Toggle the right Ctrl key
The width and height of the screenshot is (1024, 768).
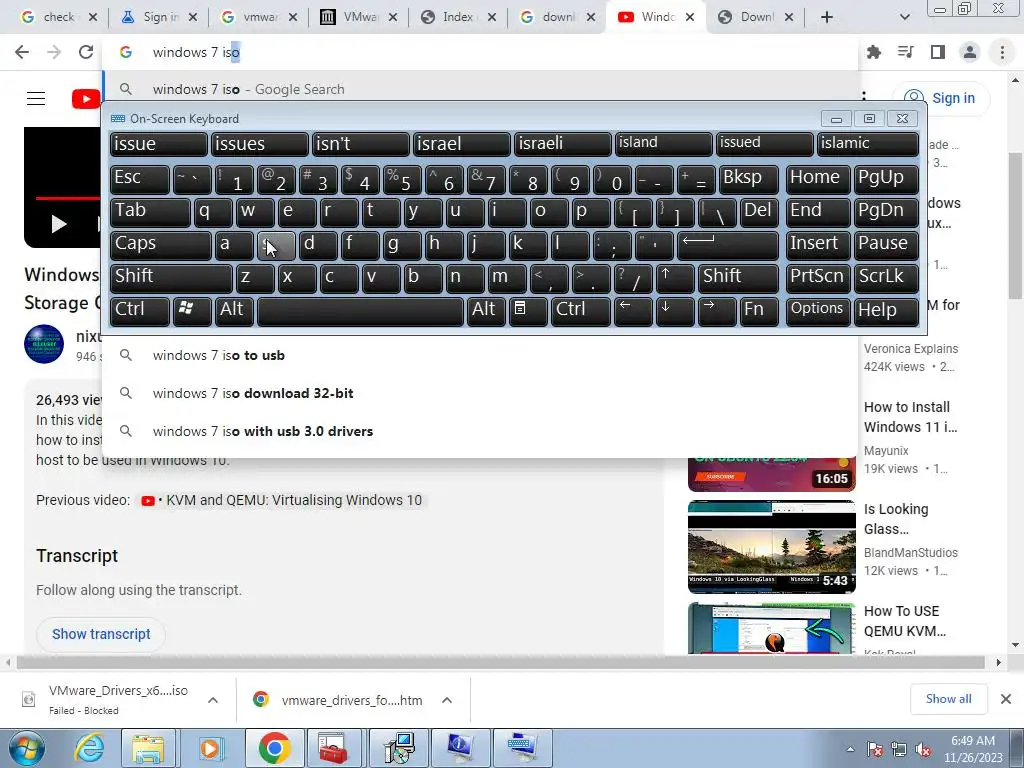581,311
